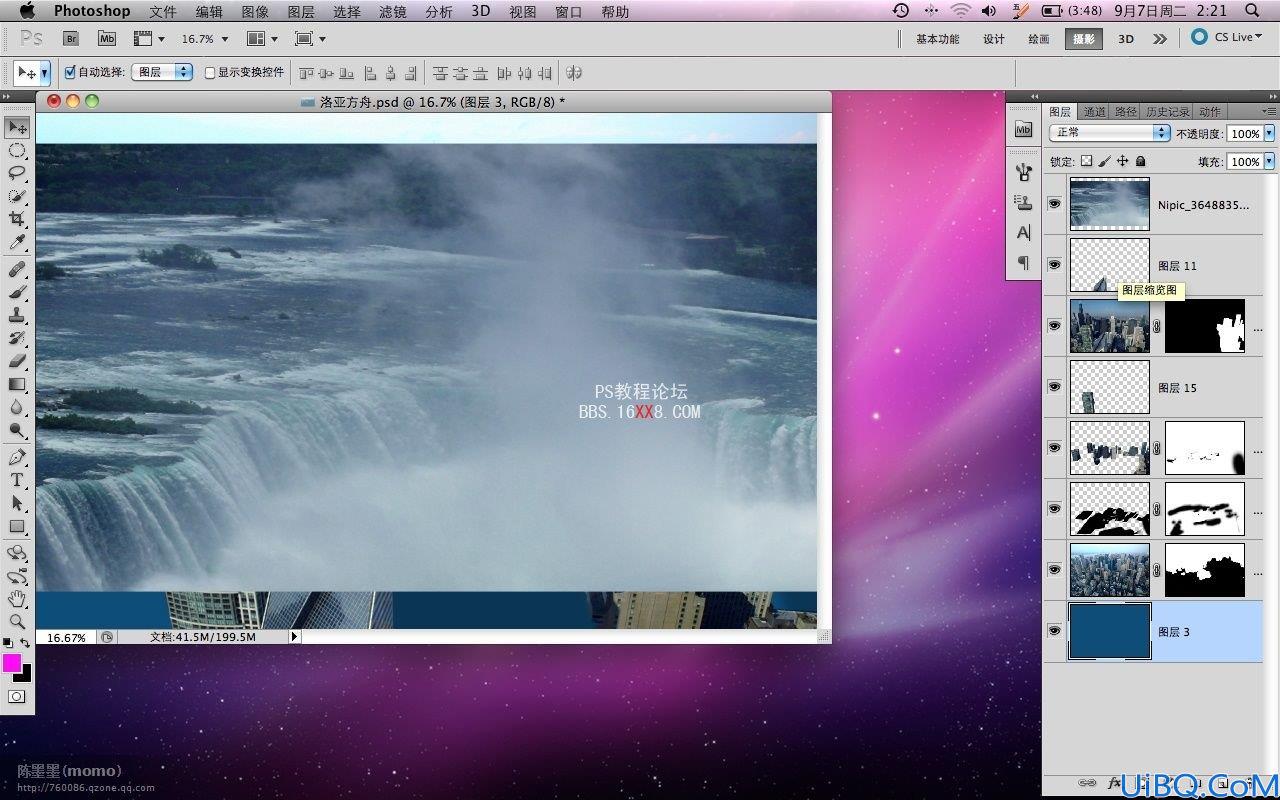Open the fill 填充 slider arrow
1280x800 pixels.
1270,161
